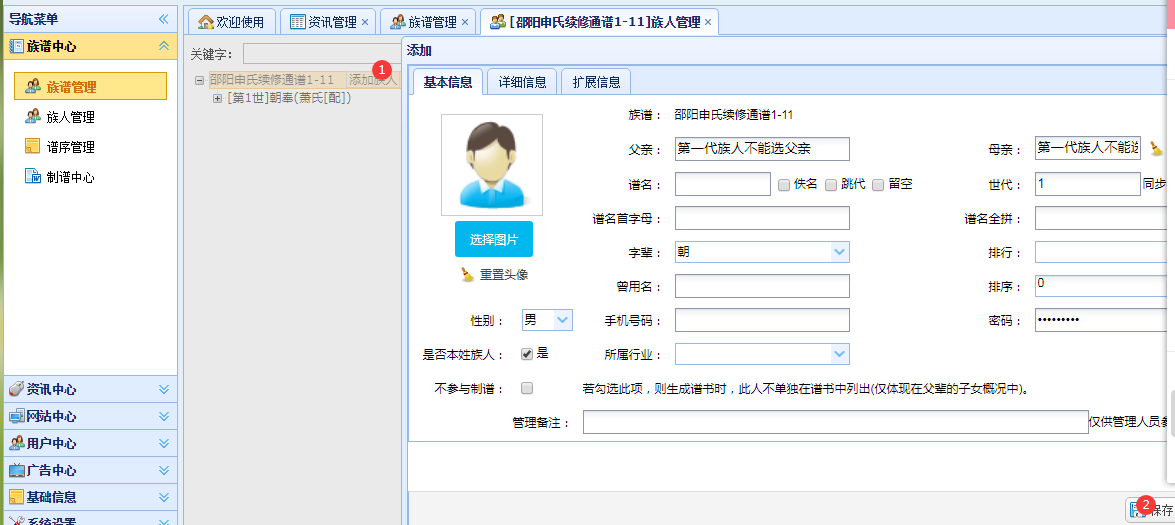Viewport: 1175px width, 525px height.
Task: Switch to the 欢迎使用 tab
Action: [231, 22]
